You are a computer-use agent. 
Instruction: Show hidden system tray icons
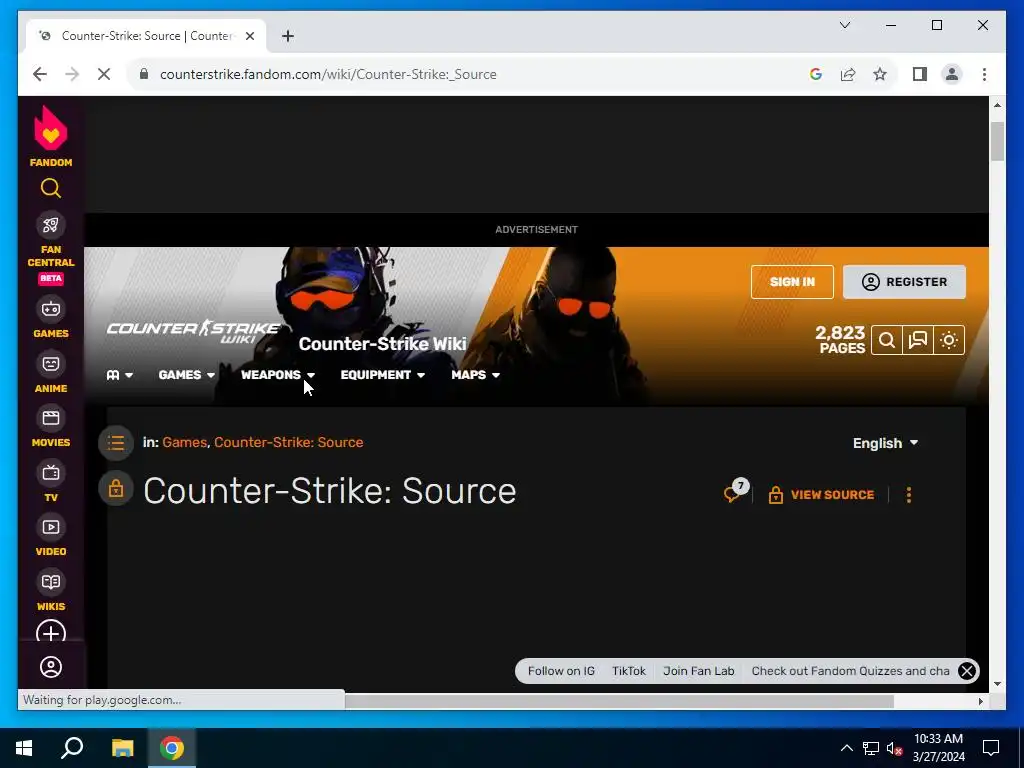coord(846,748)
